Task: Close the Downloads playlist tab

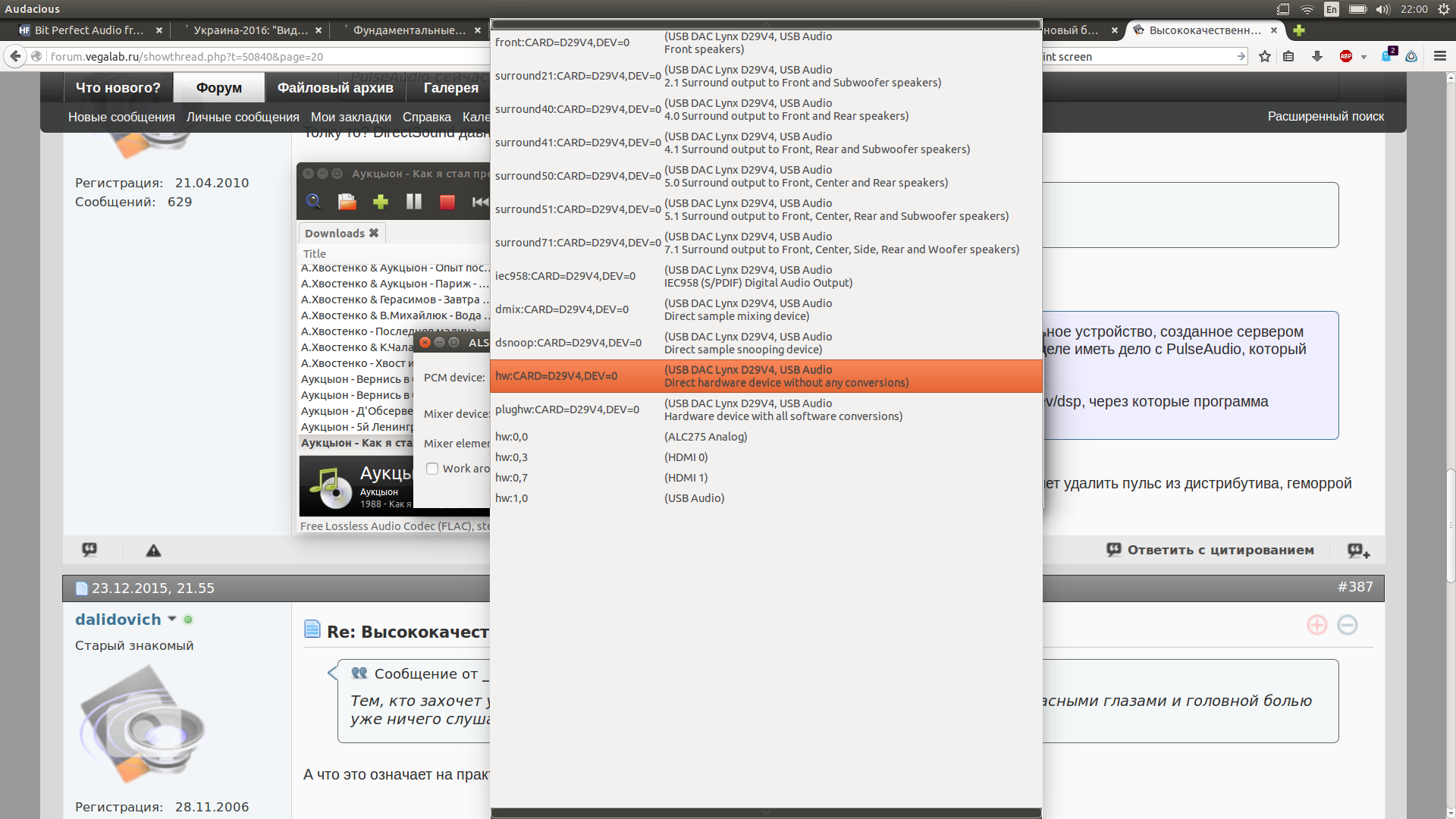Action: coord(374,233)
